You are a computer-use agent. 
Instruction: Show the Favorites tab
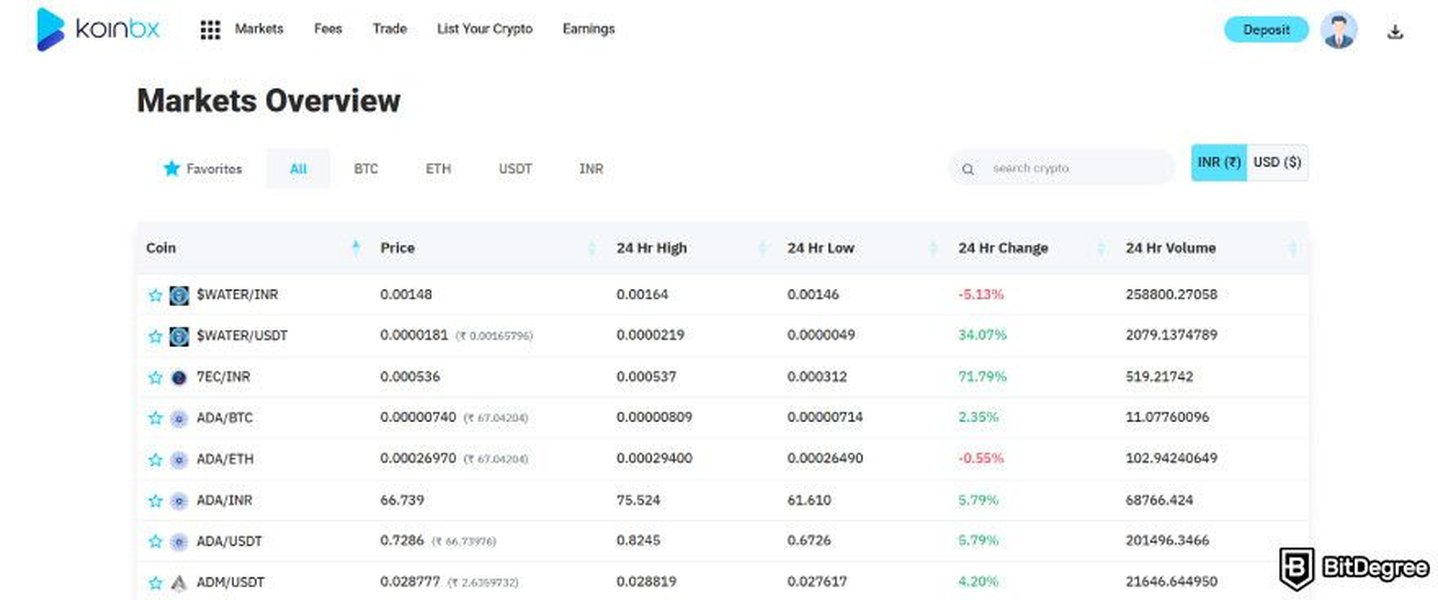(x=203, y=169)
